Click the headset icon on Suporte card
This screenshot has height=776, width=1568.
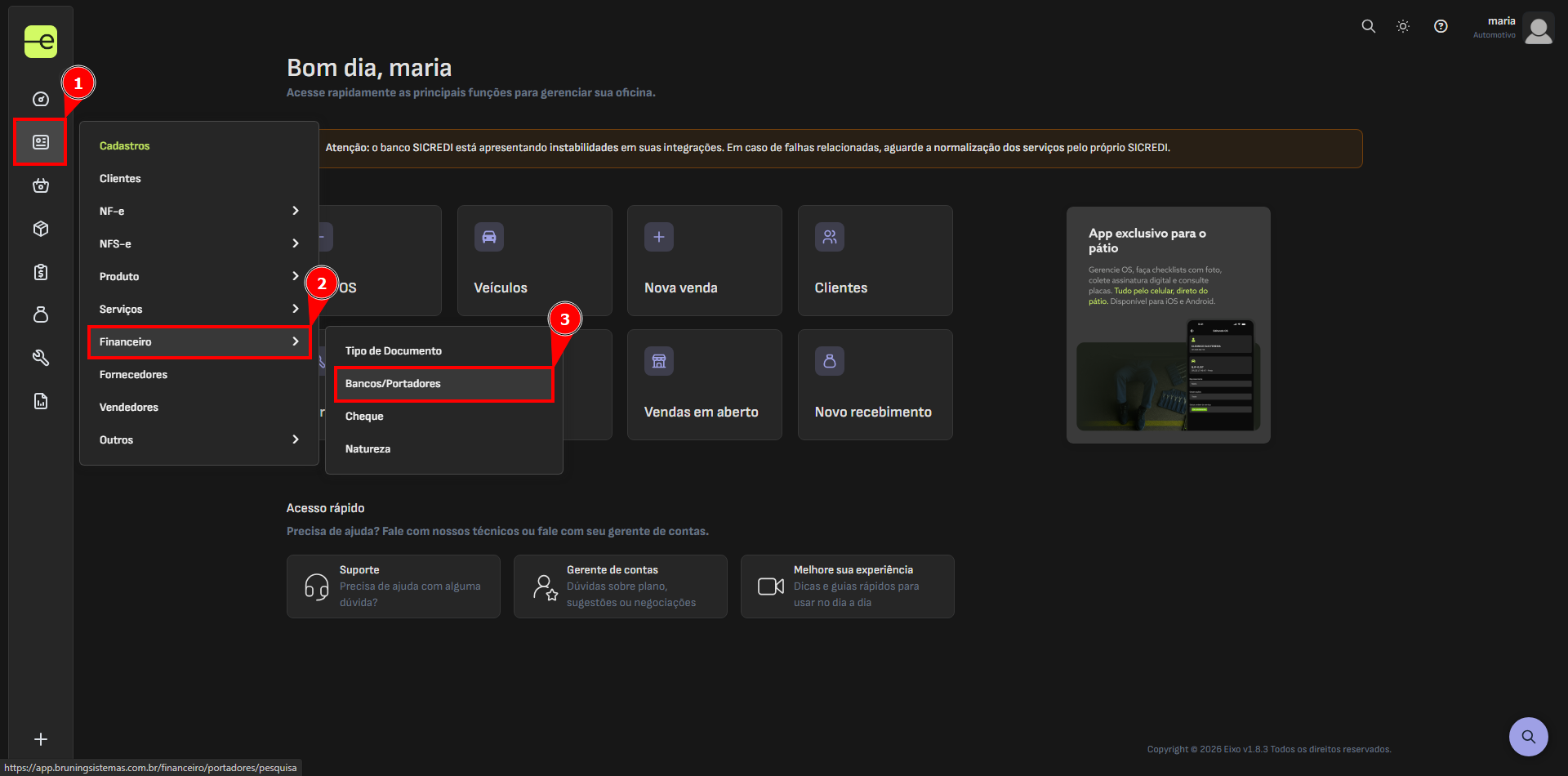pos(317,586)
